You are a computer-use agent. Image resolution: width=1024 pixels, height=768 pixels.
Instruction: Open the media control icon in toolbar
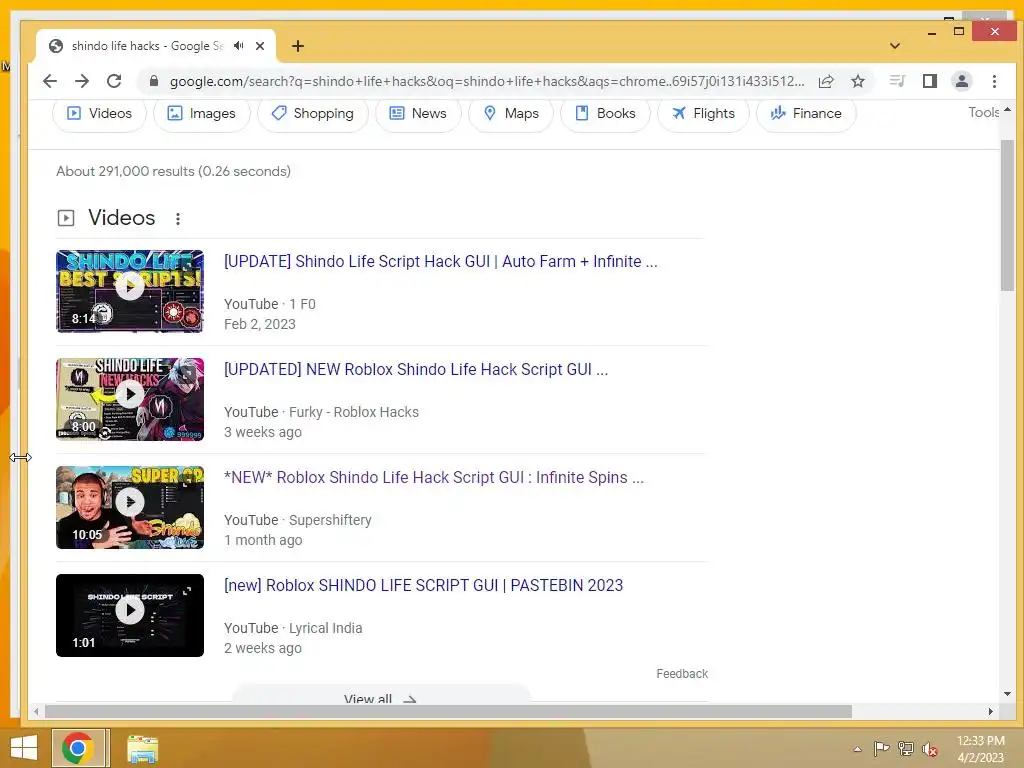click(x=897, y=81)
